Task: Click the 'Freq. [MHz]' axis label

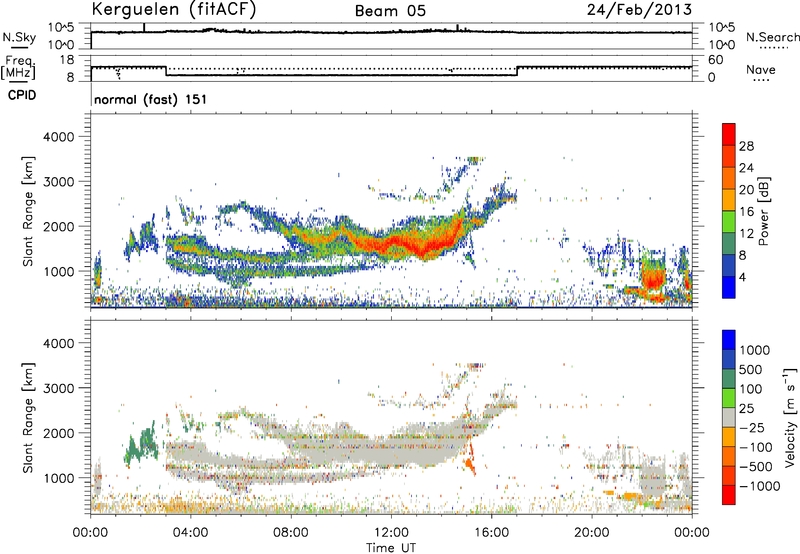Action: pos(19,68)
